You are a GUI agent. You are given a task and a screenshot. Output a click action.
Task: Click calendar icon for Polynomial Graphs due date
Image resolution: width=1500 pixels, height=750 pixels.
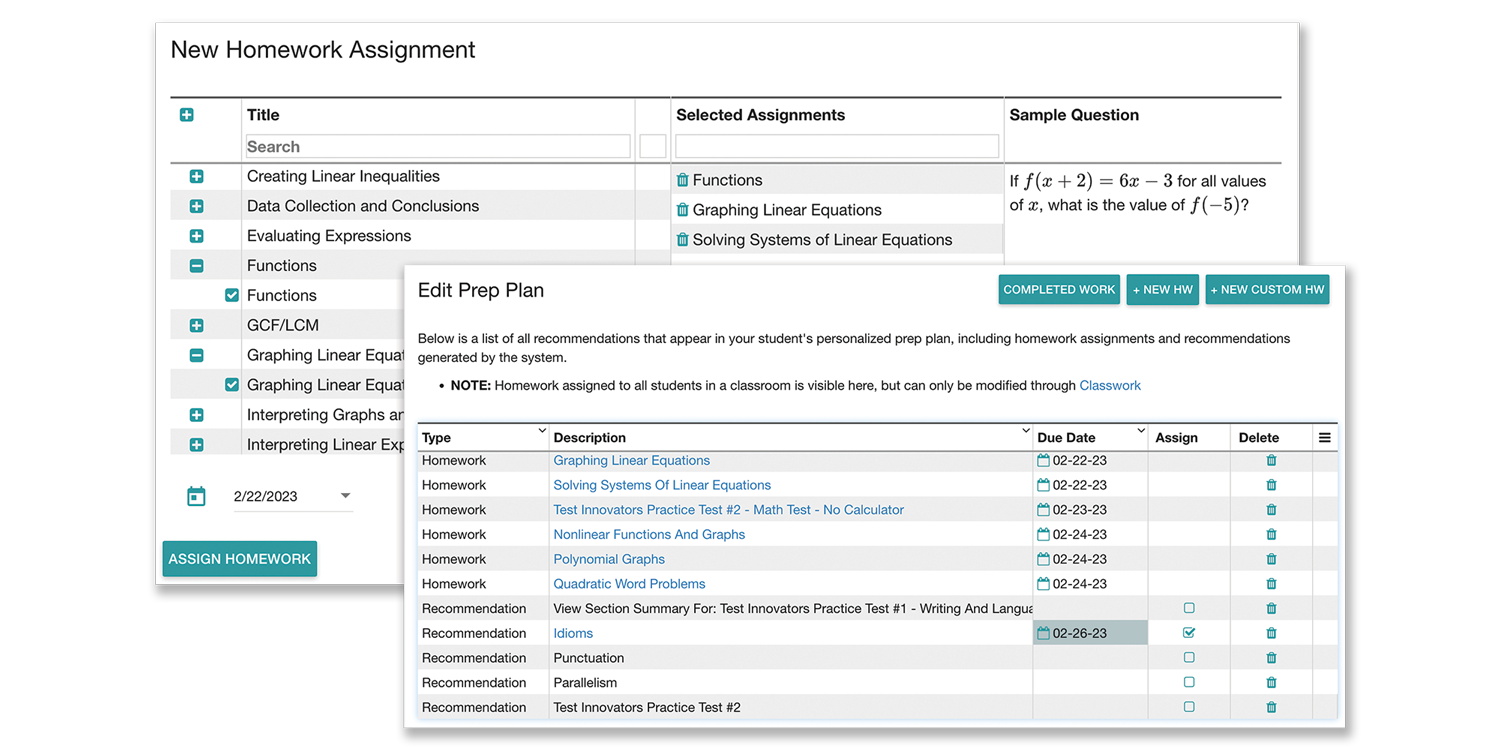pyautogui.click(x=1044, y=560)
